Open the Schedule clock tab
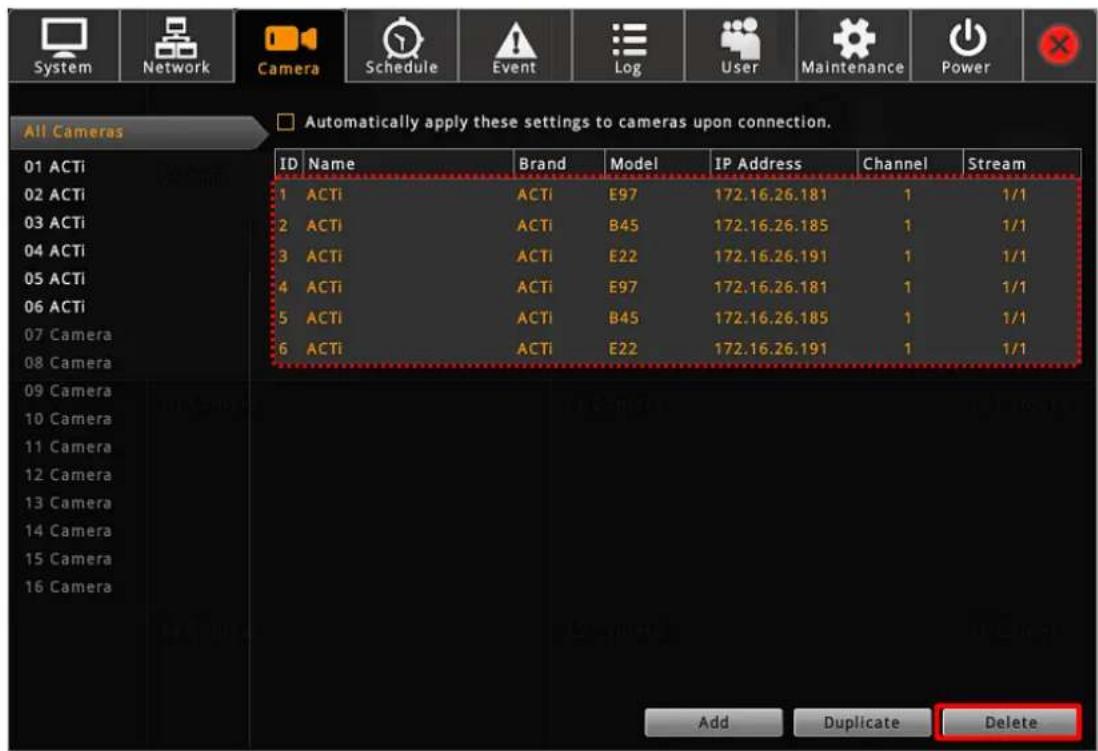This screenshot has height=751, width=1098. tap(401, 46)
